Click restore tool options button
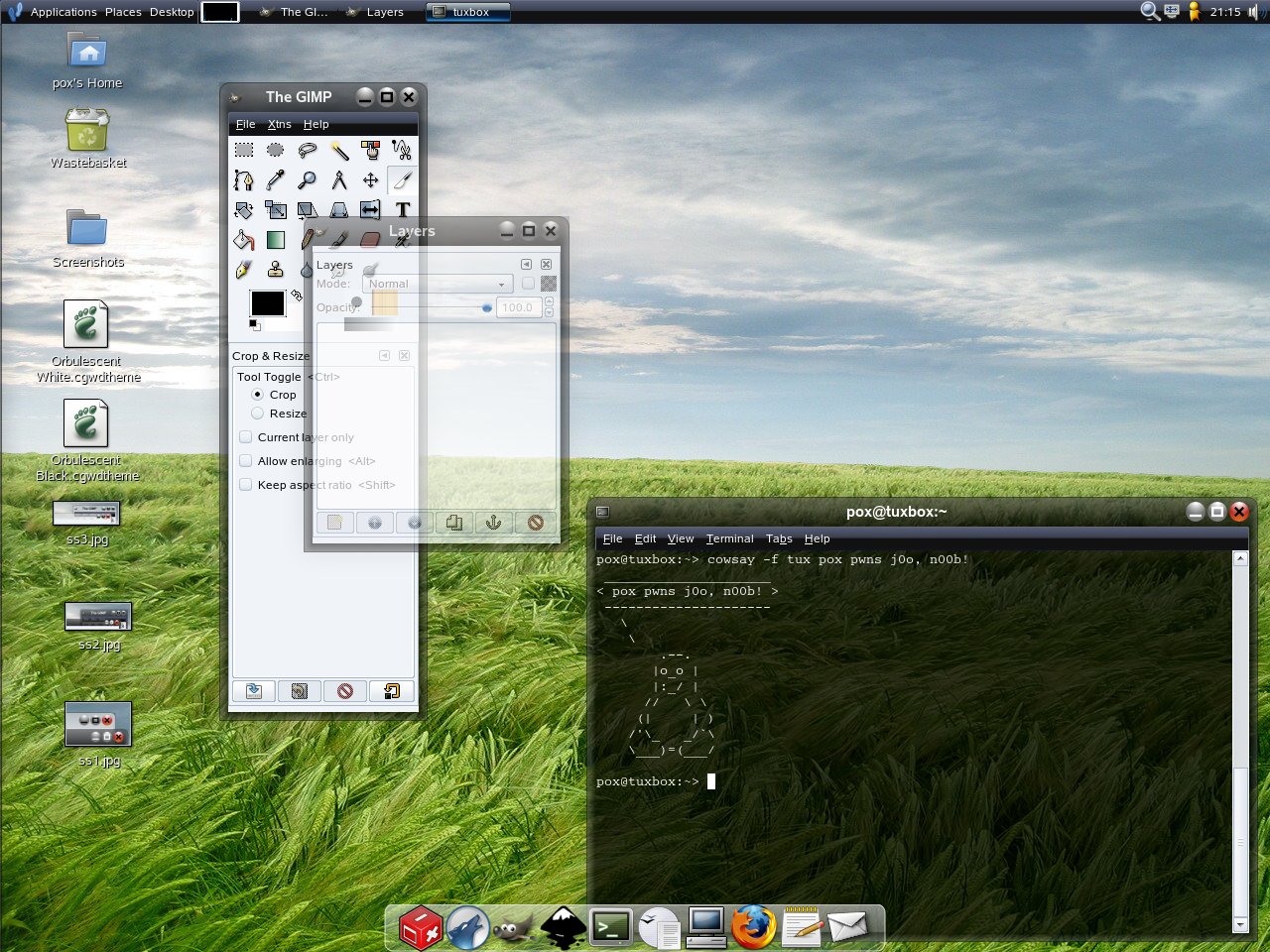Image resolution: width=1270 pixels, height=952 pixels. 300,691
